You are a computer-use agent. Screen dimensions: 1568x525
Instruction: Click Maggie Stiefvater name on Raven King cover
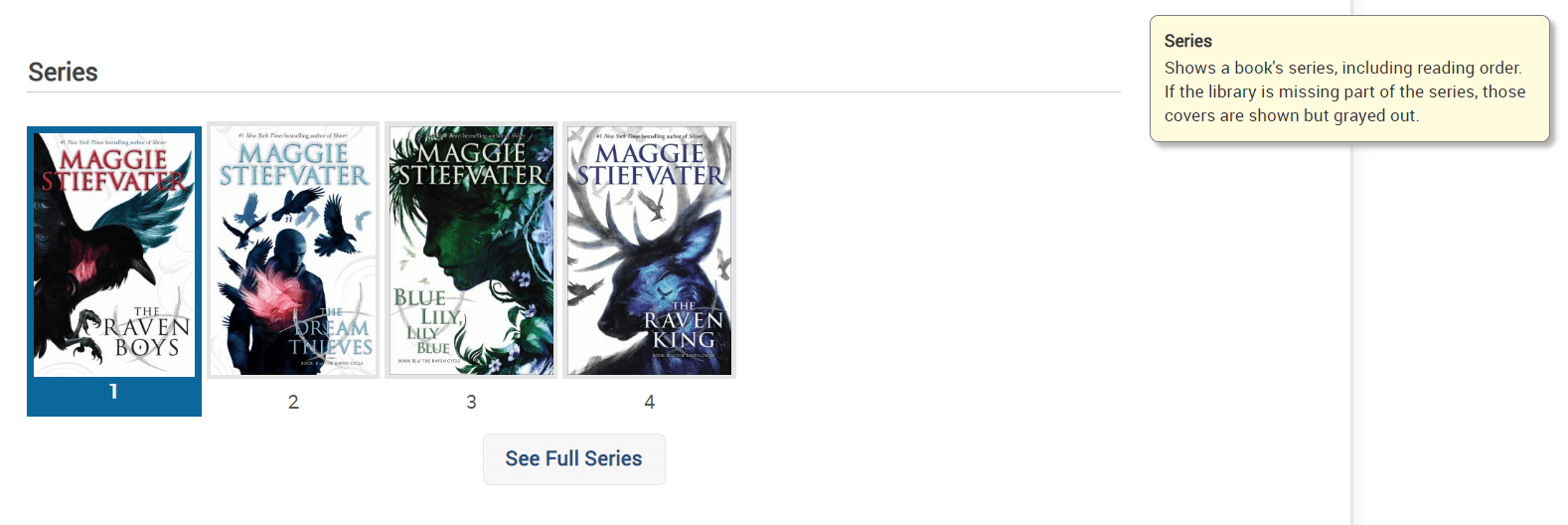pyautogui.click(x=650, y=165)
